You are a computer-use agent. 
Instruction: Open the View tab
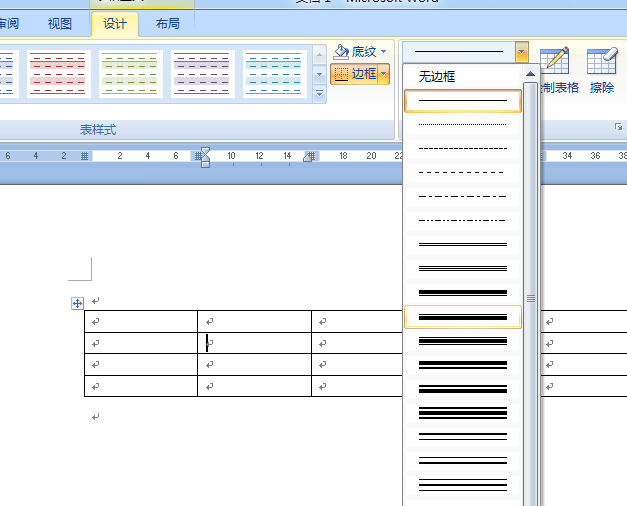[60, 24]
